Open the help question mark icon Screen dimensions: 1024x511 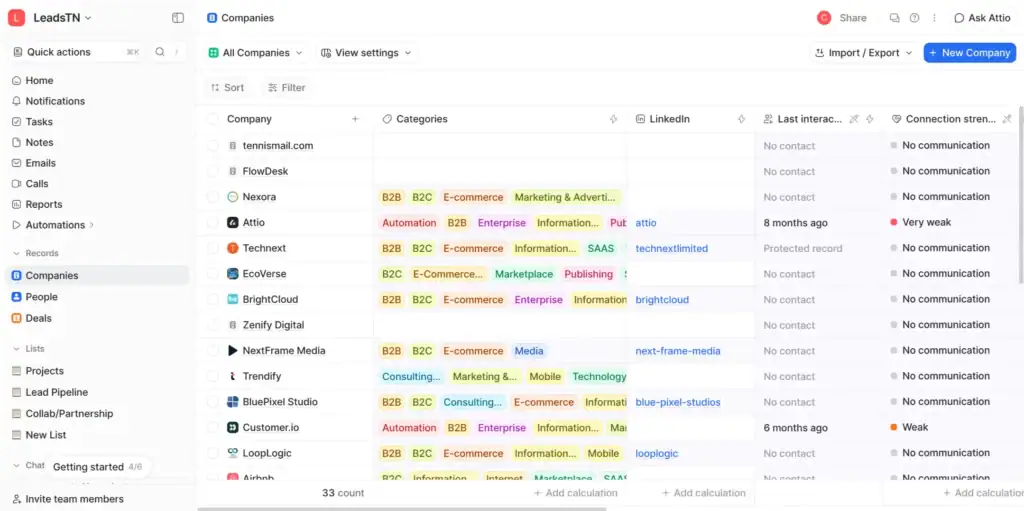pos(914,18)
